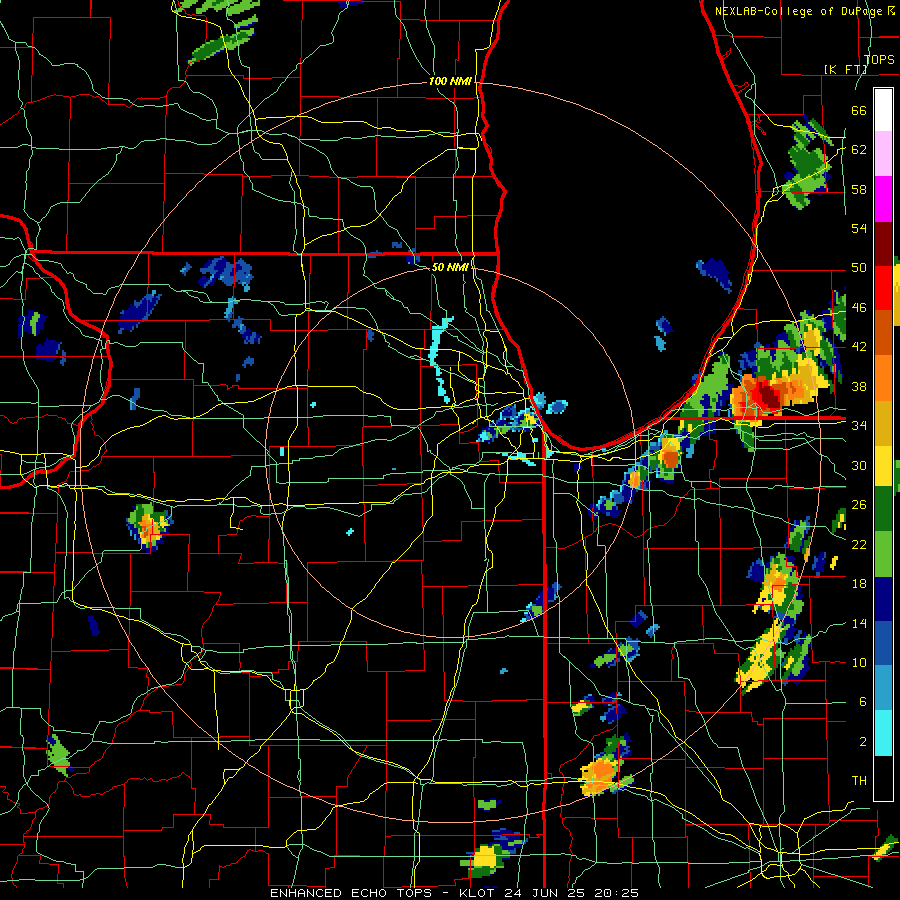
Task: Click the legend value 54
Action: coord(859,228)
